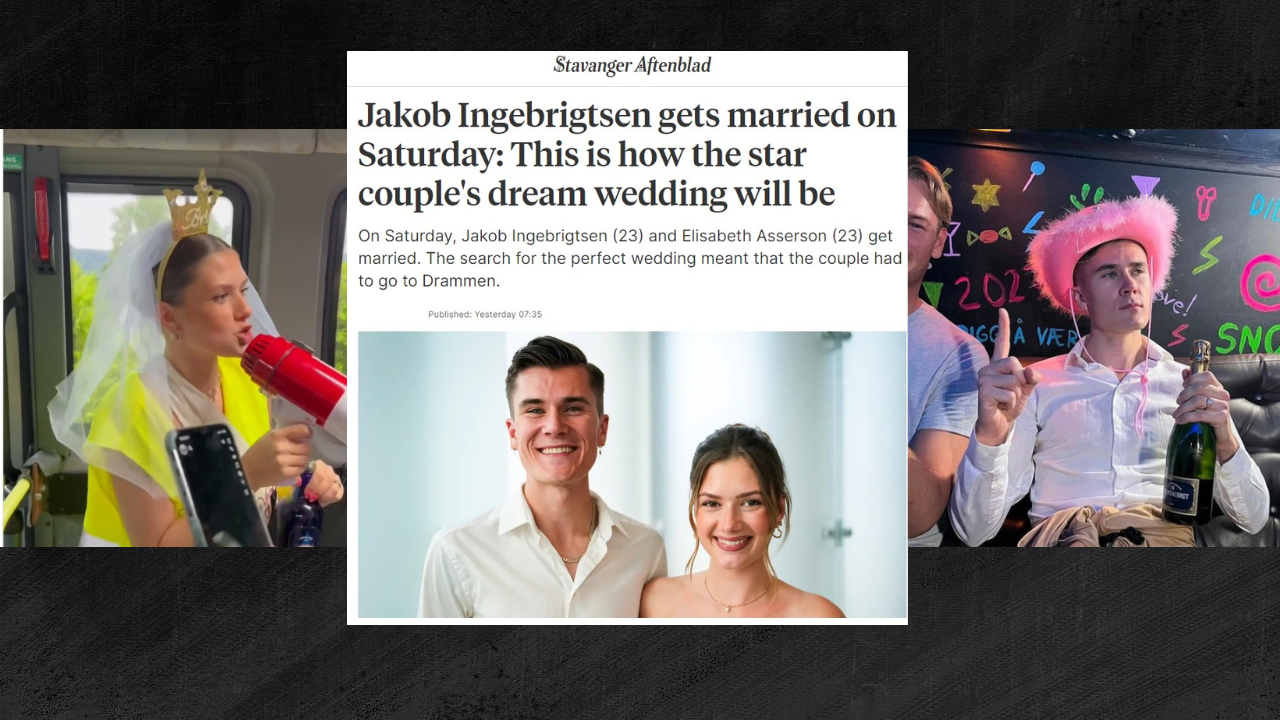1280x720 pixels.
Task: Click the yellow star drawing on chalkboard
Action: [985, 194]
